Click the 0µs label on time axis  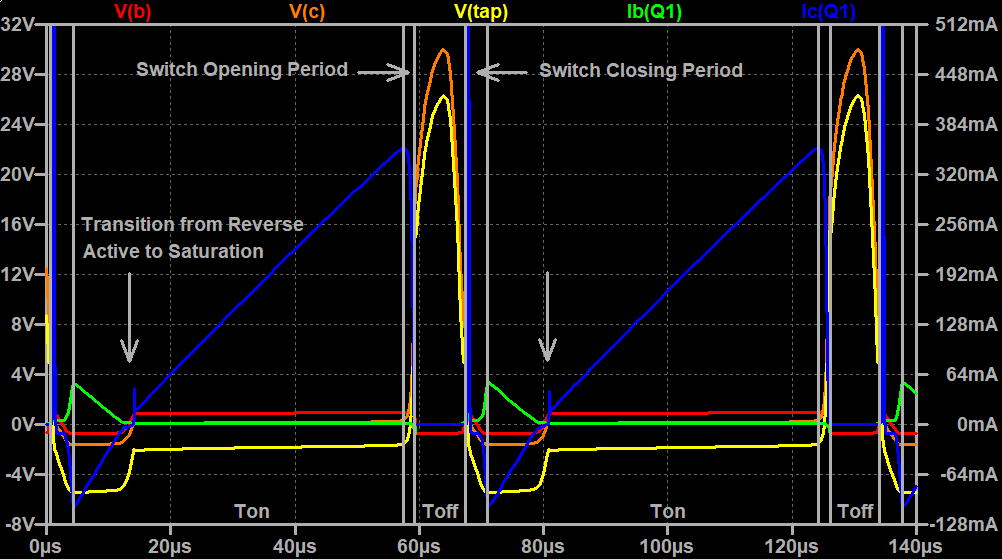(48, 546)
